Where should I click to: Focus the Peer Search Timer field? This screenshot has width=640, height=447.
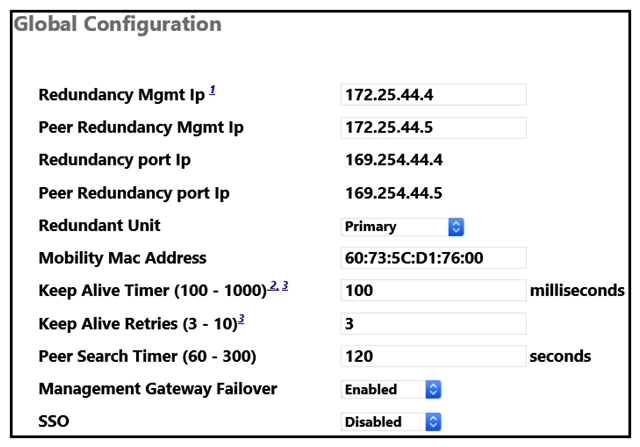click(x=433, y=356)
